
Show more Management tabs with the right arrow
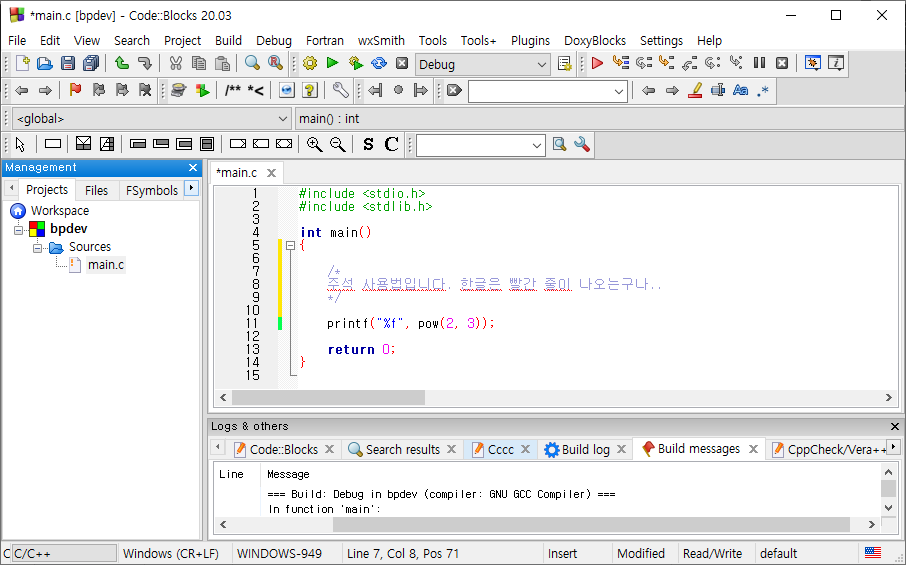191,188
